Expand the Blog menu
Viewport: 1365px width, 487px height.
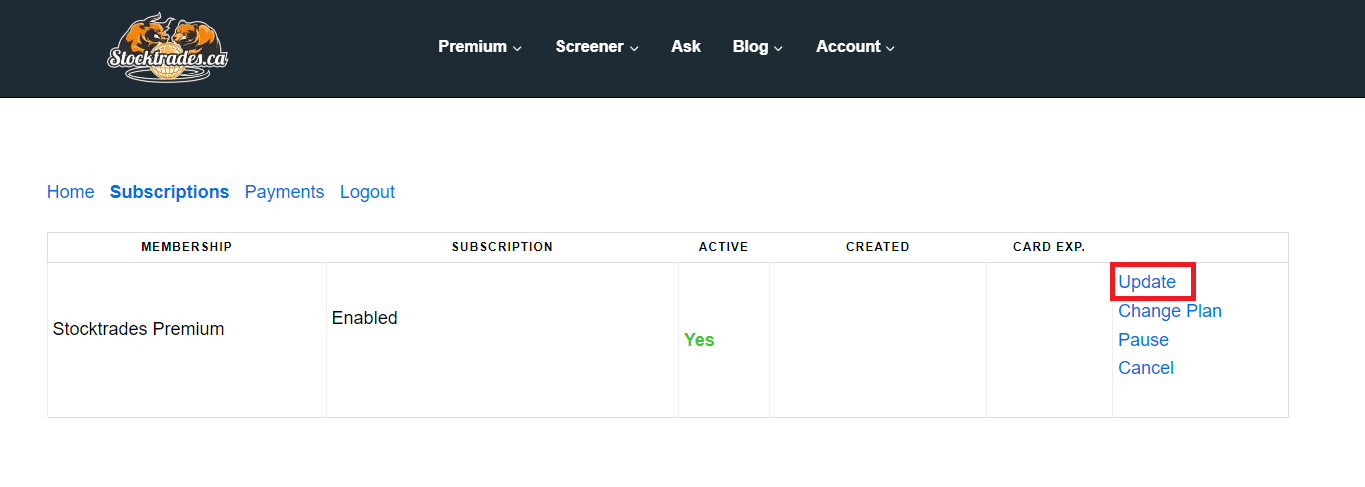757,47
